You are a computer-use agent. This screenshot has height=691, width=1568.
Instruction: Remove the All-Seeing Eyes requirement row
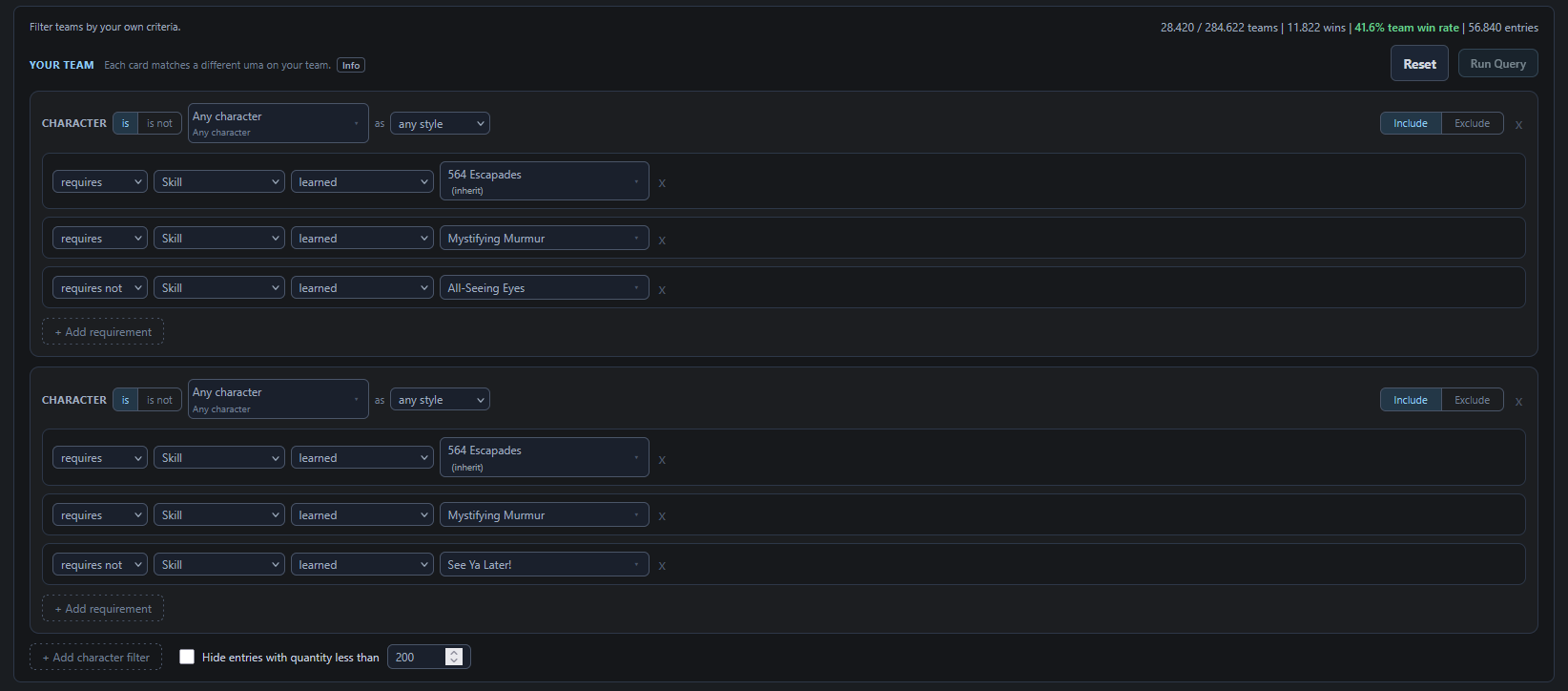tap(662, 289)
